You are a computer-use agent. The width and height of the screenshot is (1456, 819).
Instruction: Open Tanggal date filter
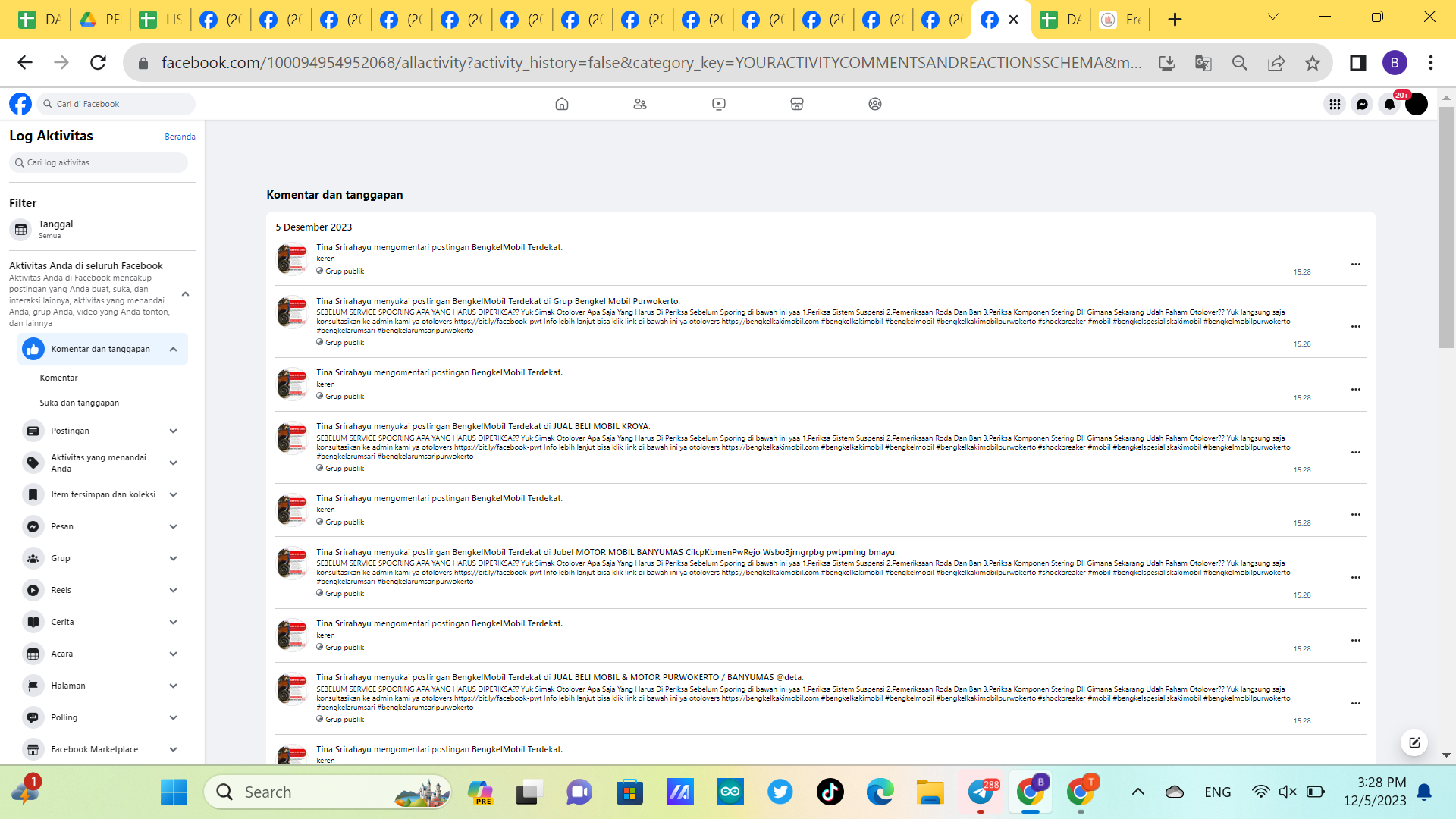(x=99, y=229)
